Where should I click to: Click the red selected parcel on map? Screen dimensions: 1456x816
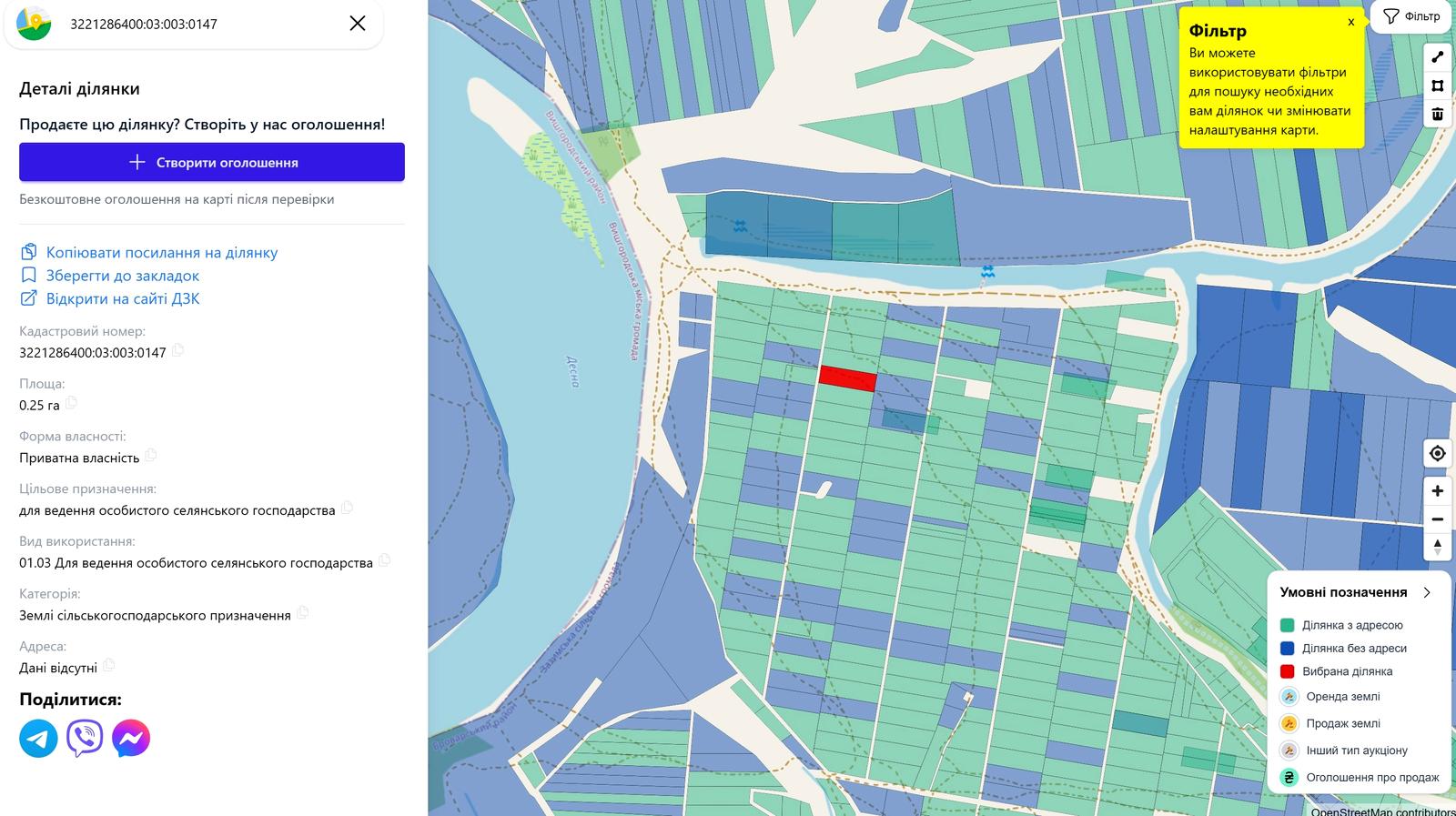(x=847, y=378)
